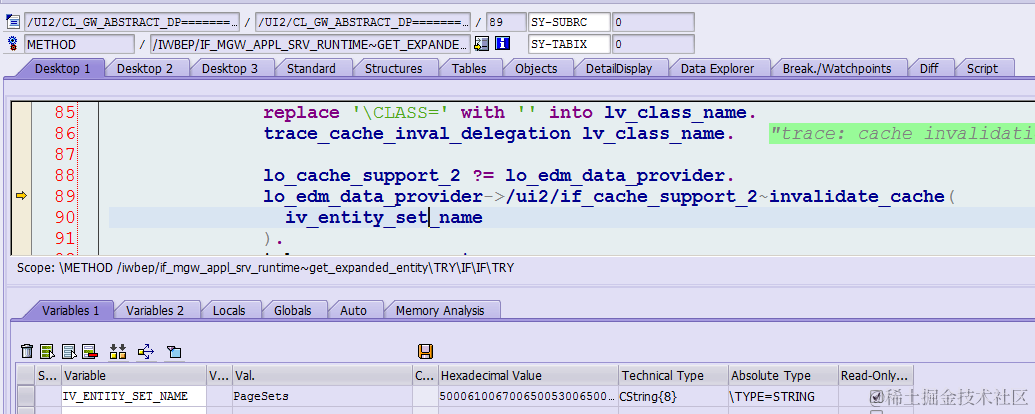Click the arrow-branch icon in the variables toolbar
This screenshot has width=1035, height=414.
tap(146, 352)
